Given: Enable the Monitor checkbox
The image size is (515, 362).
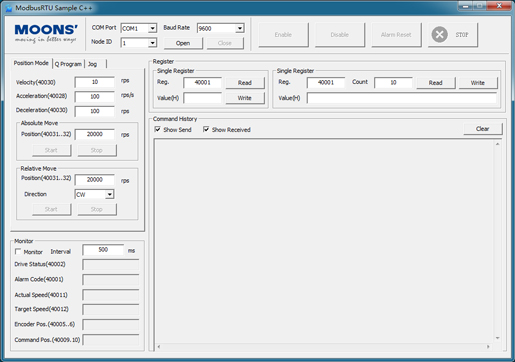Looking at the screenshot, I should (18, 251).
